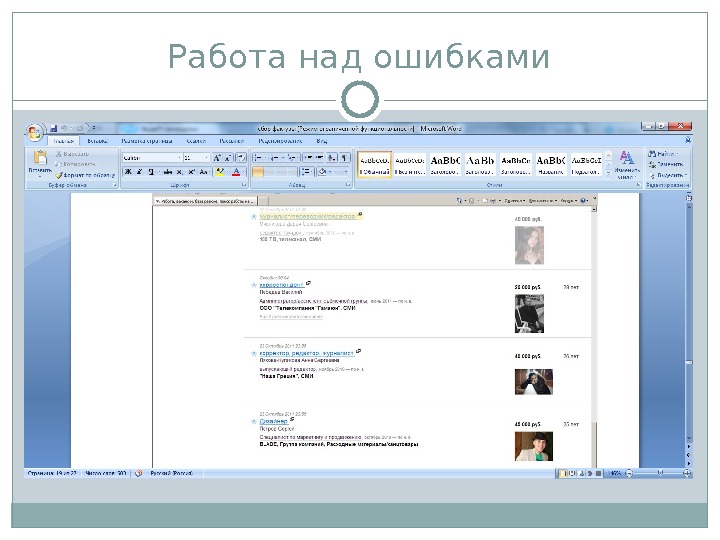The height and width of the screenshot is (540, 720).
Task: Toggle Underline (Ч) formatting
Action: point(151,172)
